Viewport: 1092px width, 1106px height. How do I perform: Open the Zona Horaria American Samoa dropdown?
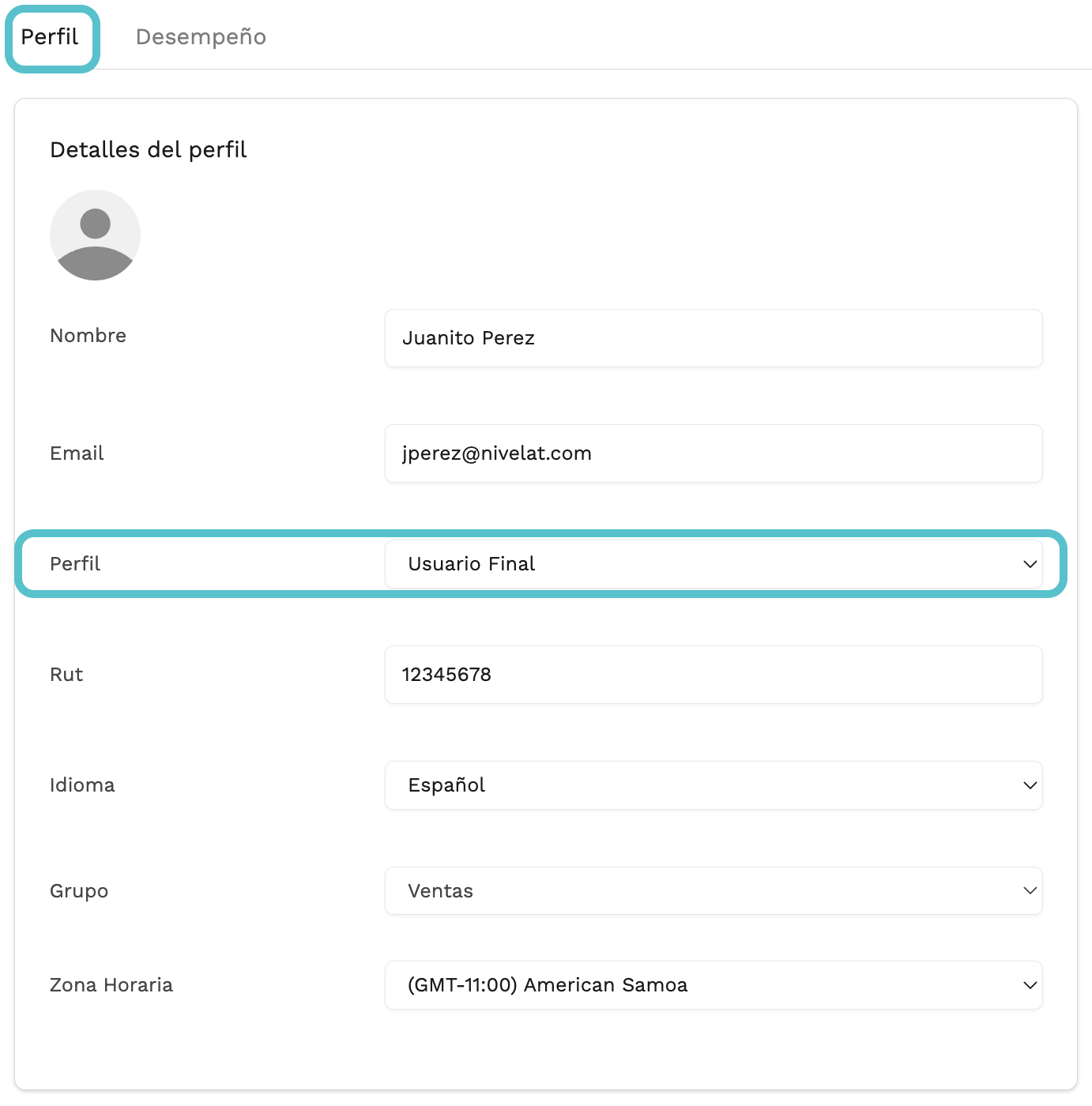click(x=714, y=985)
